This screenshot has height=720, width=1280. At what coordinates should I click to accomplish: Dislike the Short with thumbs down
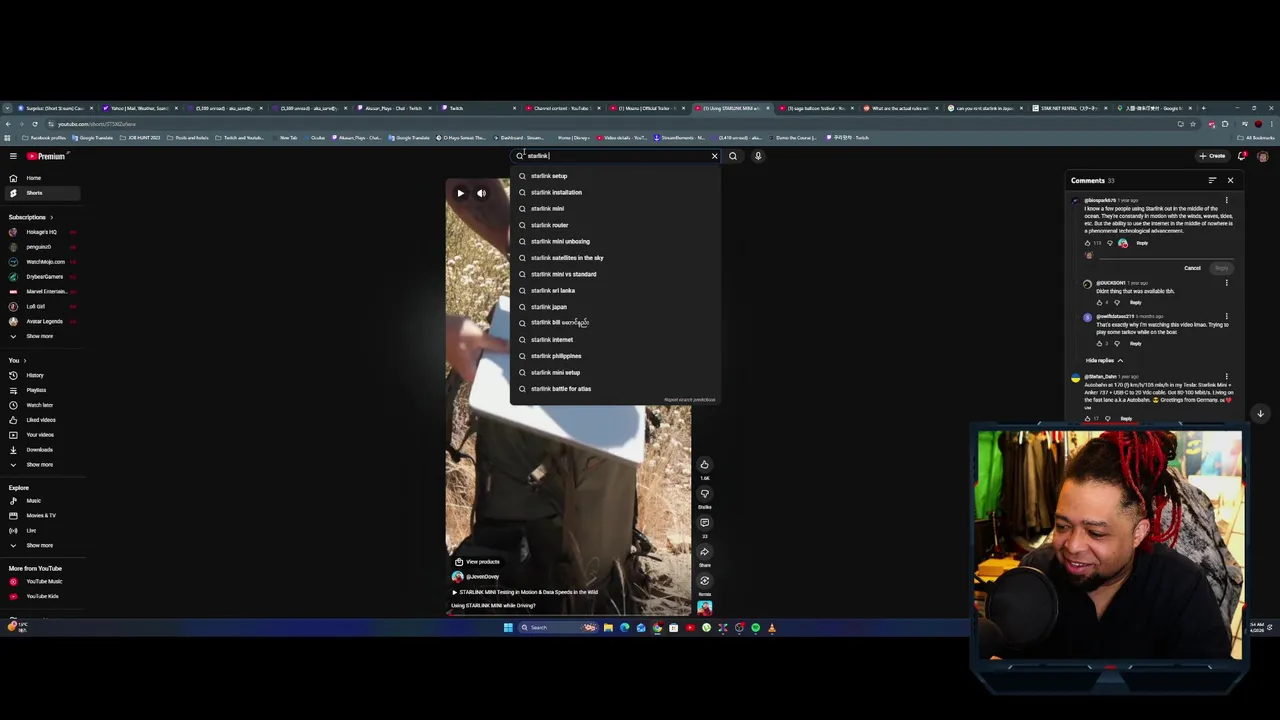pos(704,494)
